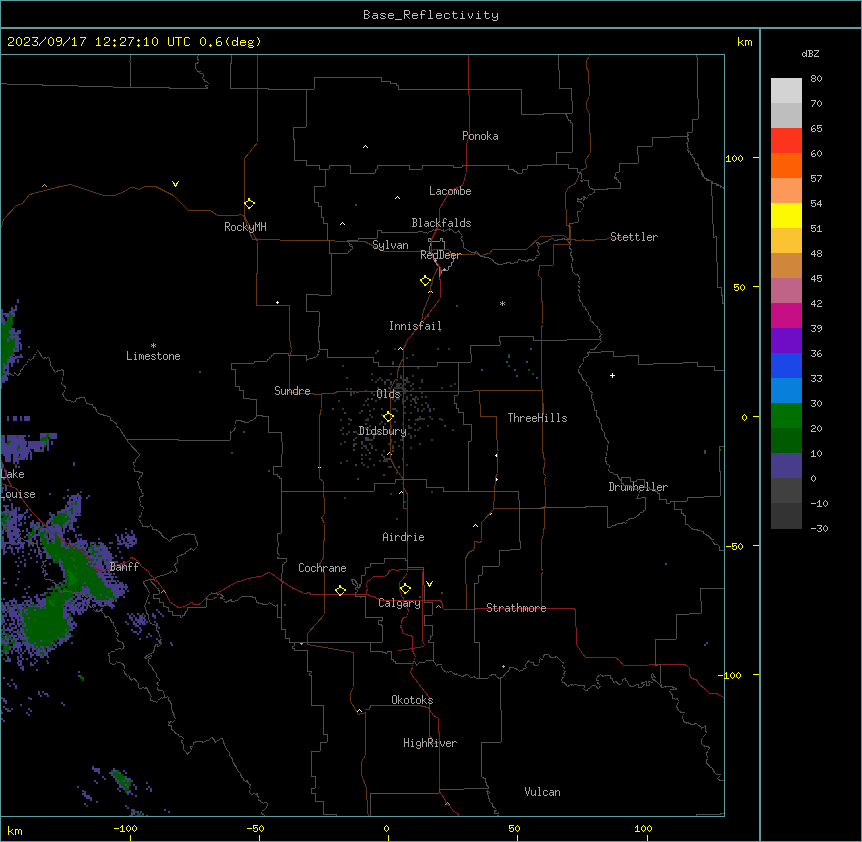
Task: Click the 80 dBZ light gray swatch
Action: click(x=786, y=91)
